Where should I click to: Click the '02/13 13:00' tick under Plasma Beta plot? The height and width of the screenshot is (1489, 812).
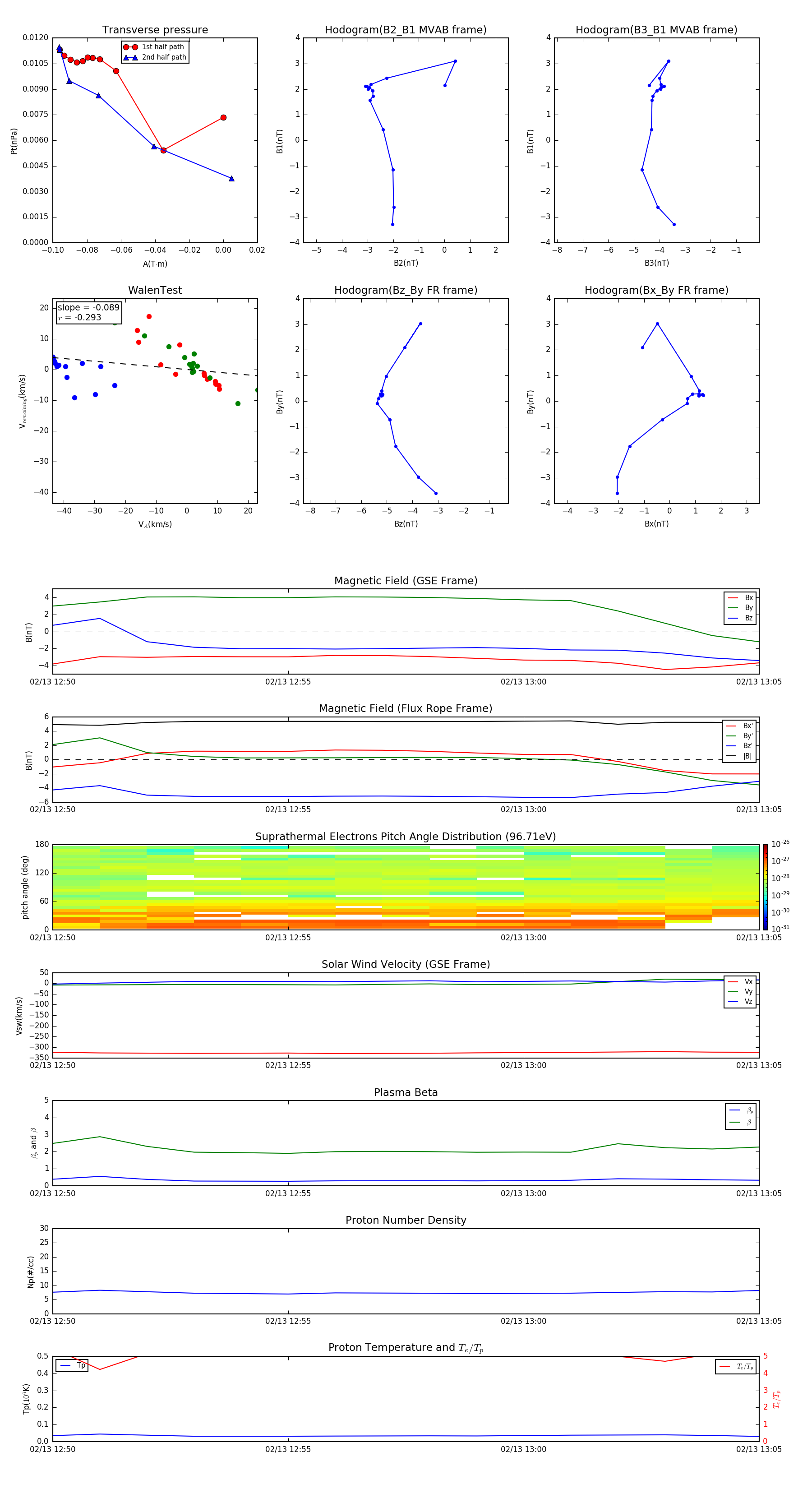(523, 1193)
